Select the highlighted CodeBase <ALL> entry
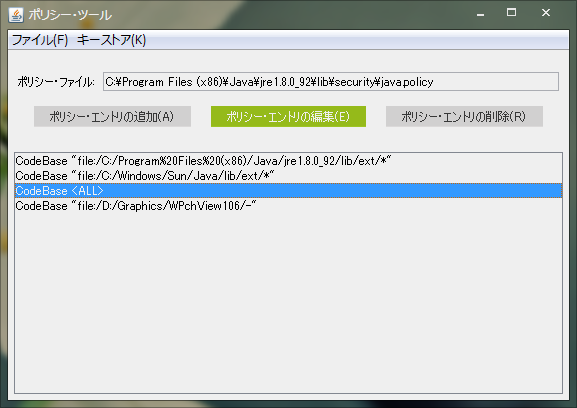This screenshot has height=408, width=577. (x=288, y=191)
